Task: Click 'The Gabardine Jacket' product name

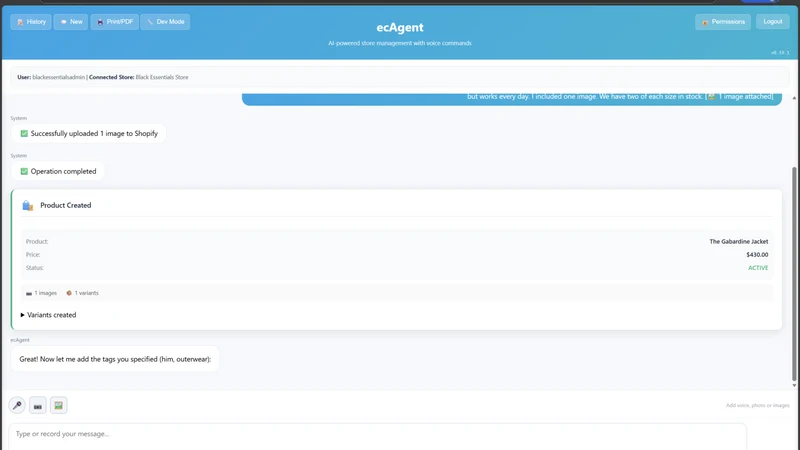Action: tap(738, 241)
